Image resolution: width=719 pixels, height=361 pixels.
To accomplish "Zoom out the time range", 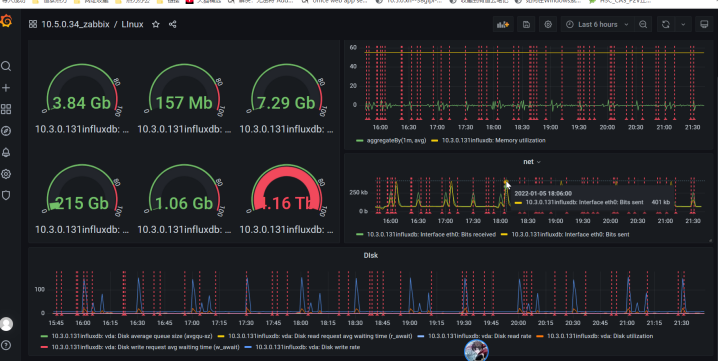I will coord(643,24).
